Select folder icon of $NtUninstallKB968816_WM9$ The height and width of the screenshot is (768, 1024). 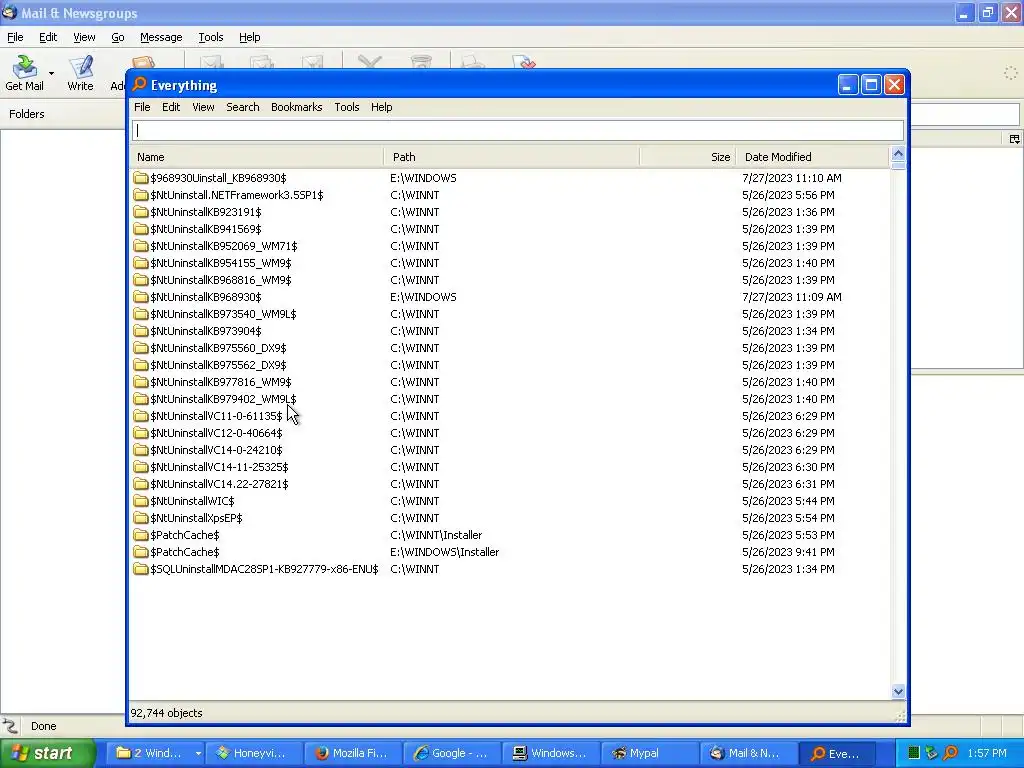pos(140,280)
